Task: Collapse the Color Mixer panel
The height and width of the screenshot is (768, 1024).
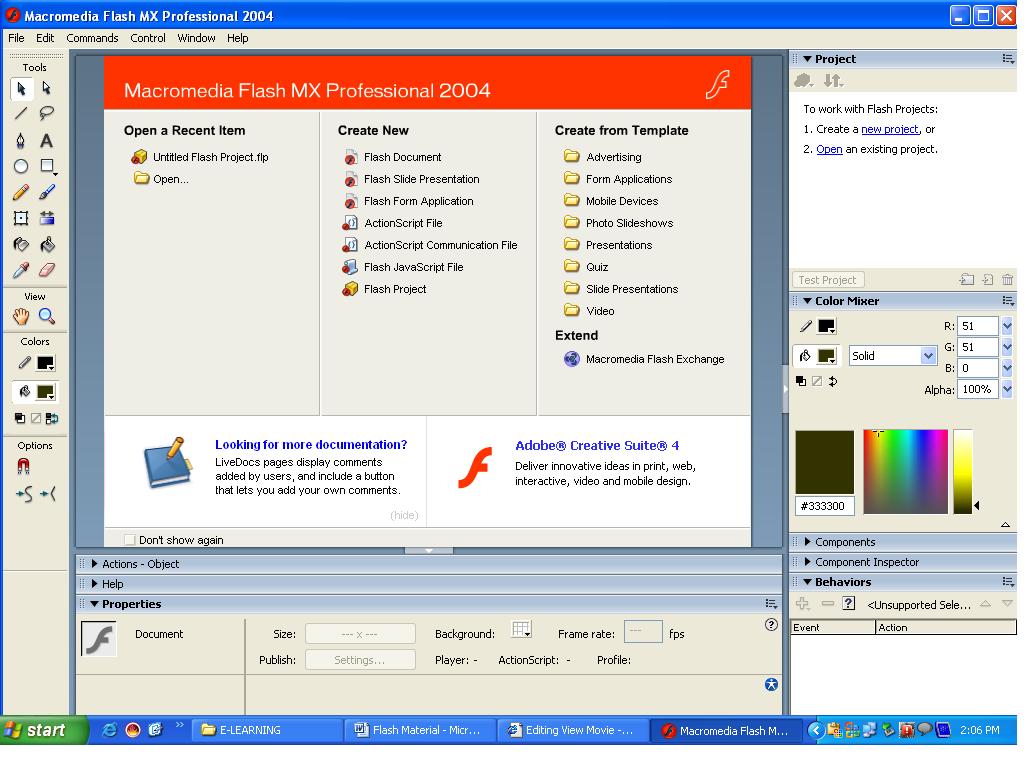Action: [808, 301]
